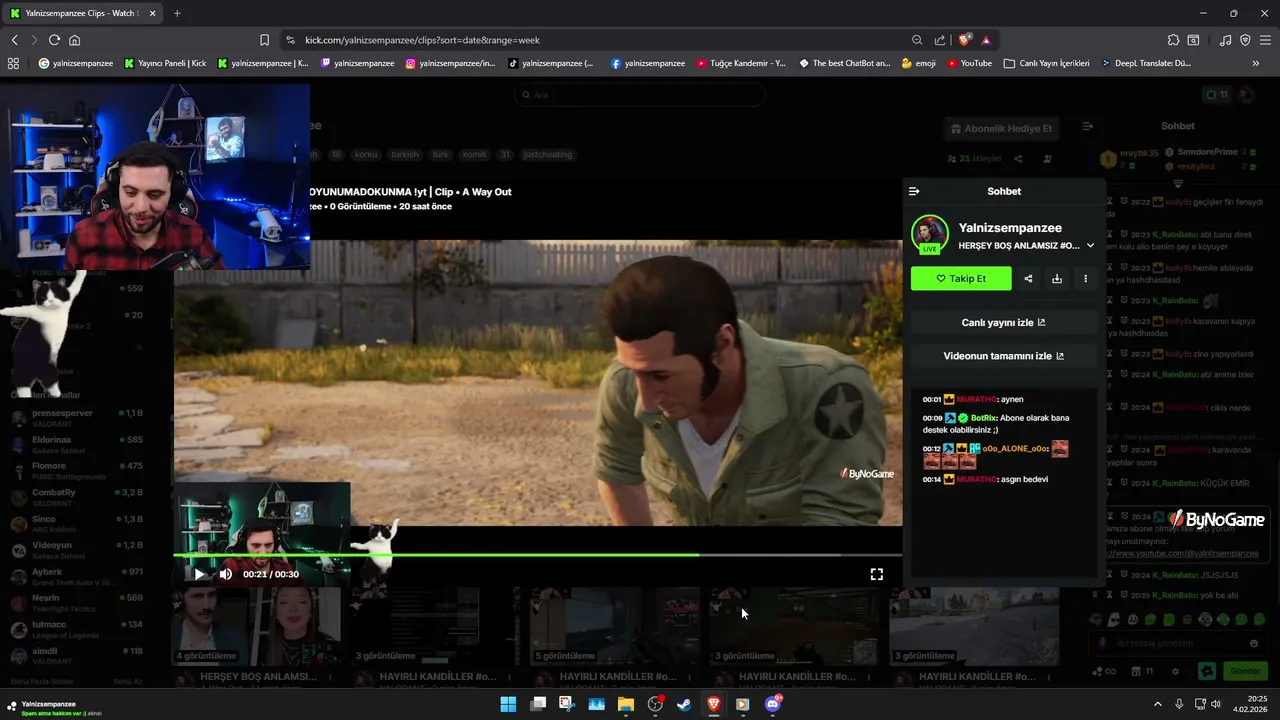The height and width of the screenshot is (720, 1280).
Task: Open the emoji bookmark
Action: (919, 63)
